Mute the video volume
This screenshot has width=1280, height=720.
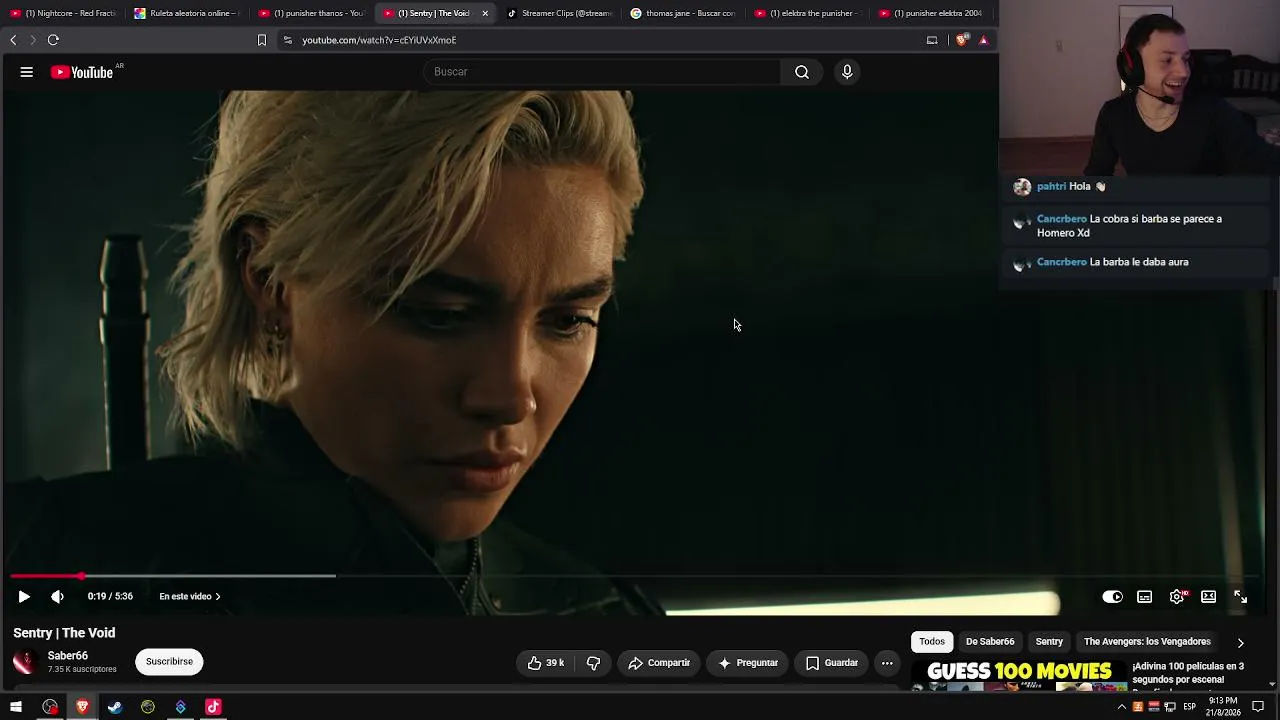(58, 597)
